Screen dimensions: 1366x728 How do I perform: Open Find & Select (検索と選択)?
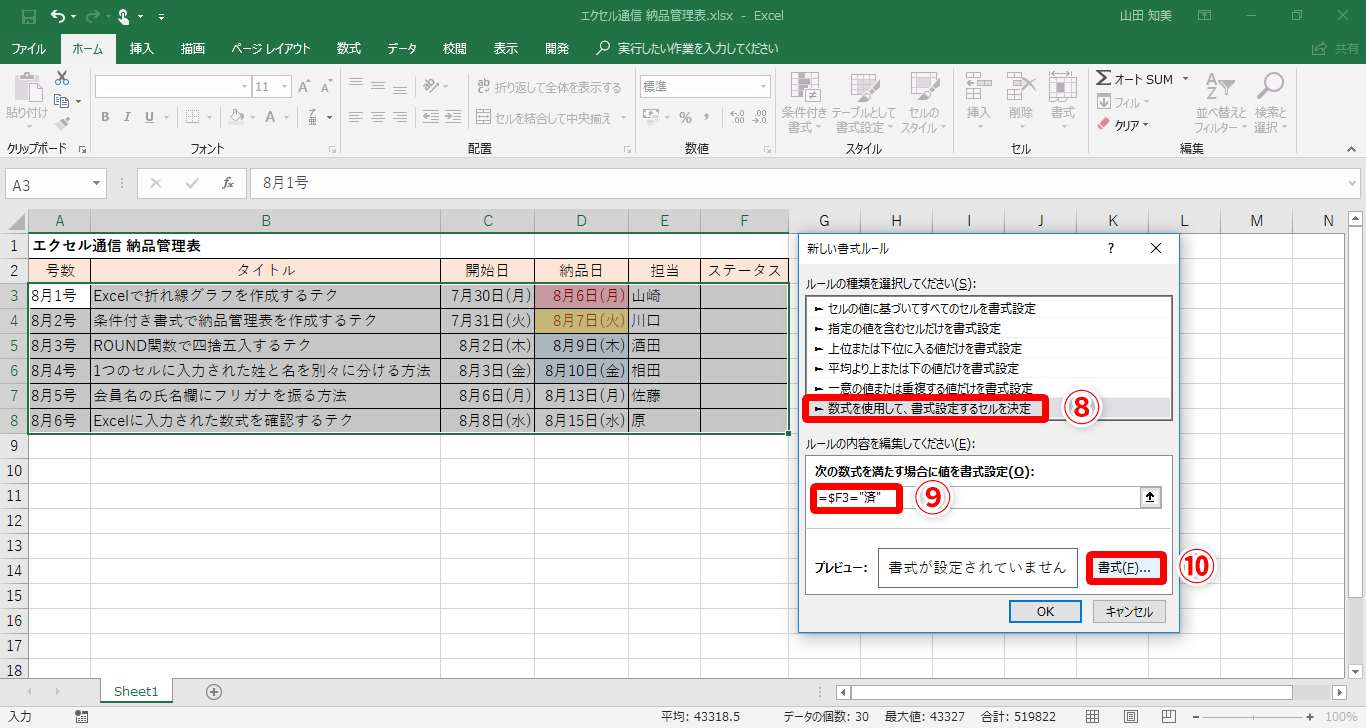point(1271,102)
